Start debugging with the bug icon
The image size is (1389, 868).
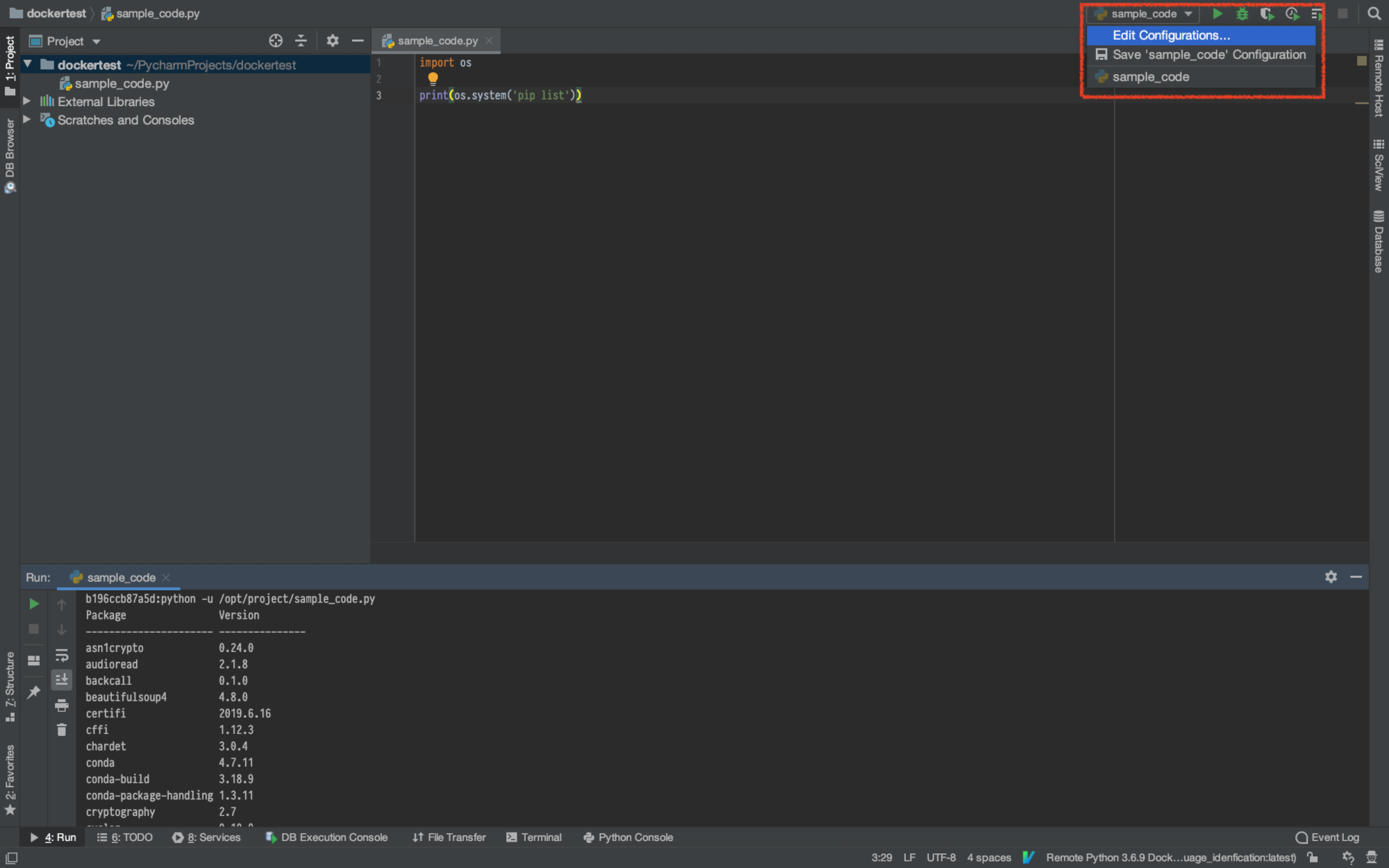(x=1242, y=13)
